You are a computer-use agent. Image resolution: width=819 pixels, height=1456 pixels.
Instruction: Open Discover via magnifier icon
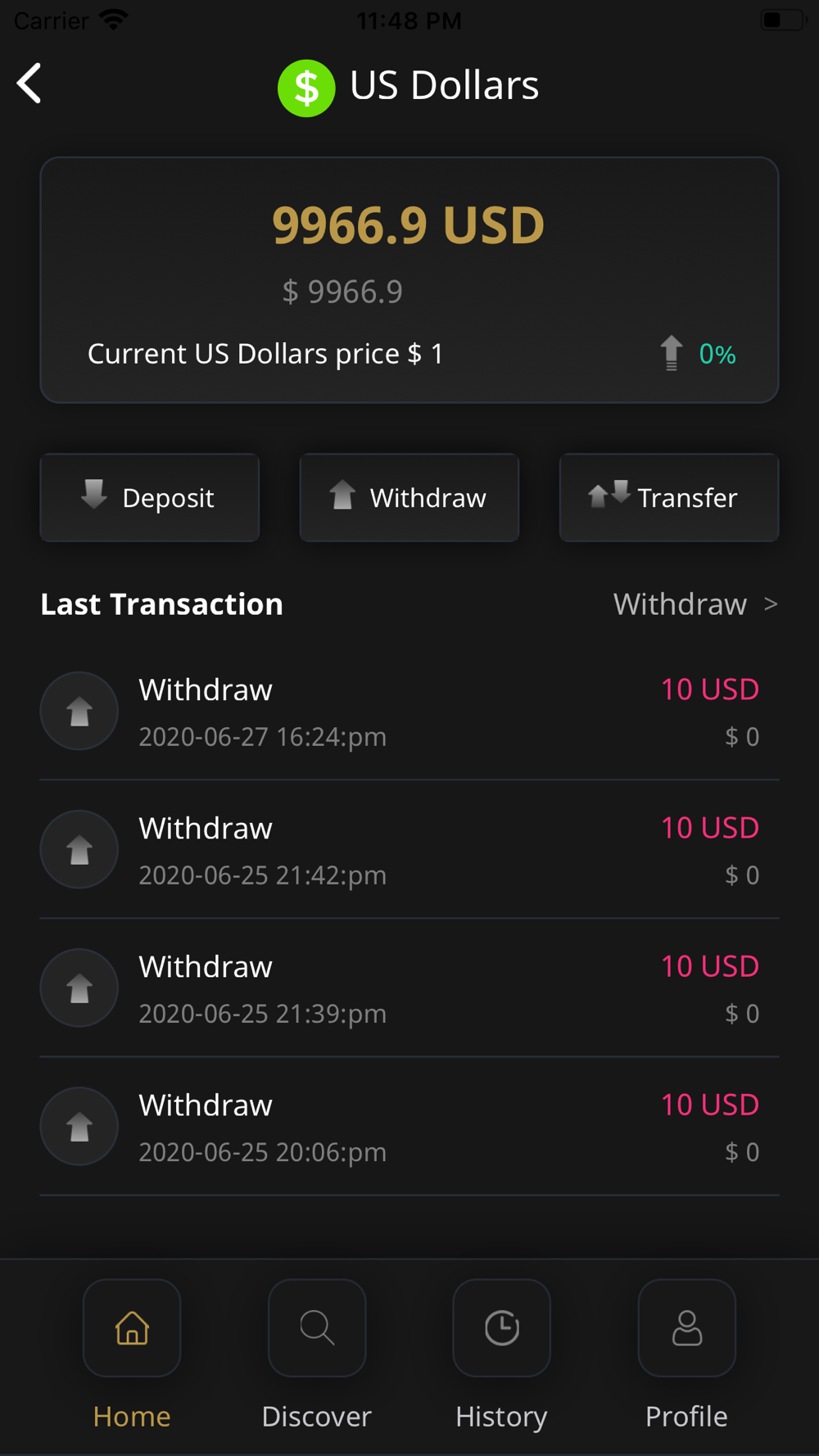[x=317, y=1327]
